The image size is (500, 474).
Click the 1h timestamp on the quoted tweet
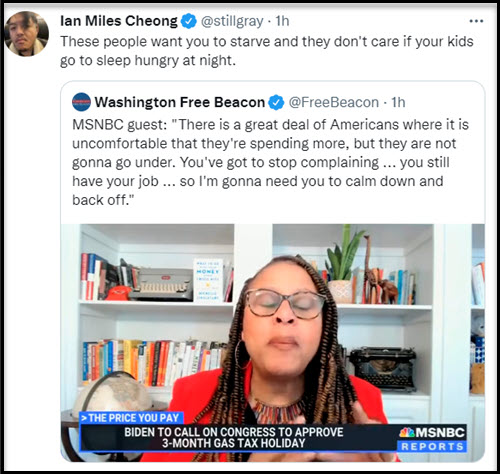398,102
